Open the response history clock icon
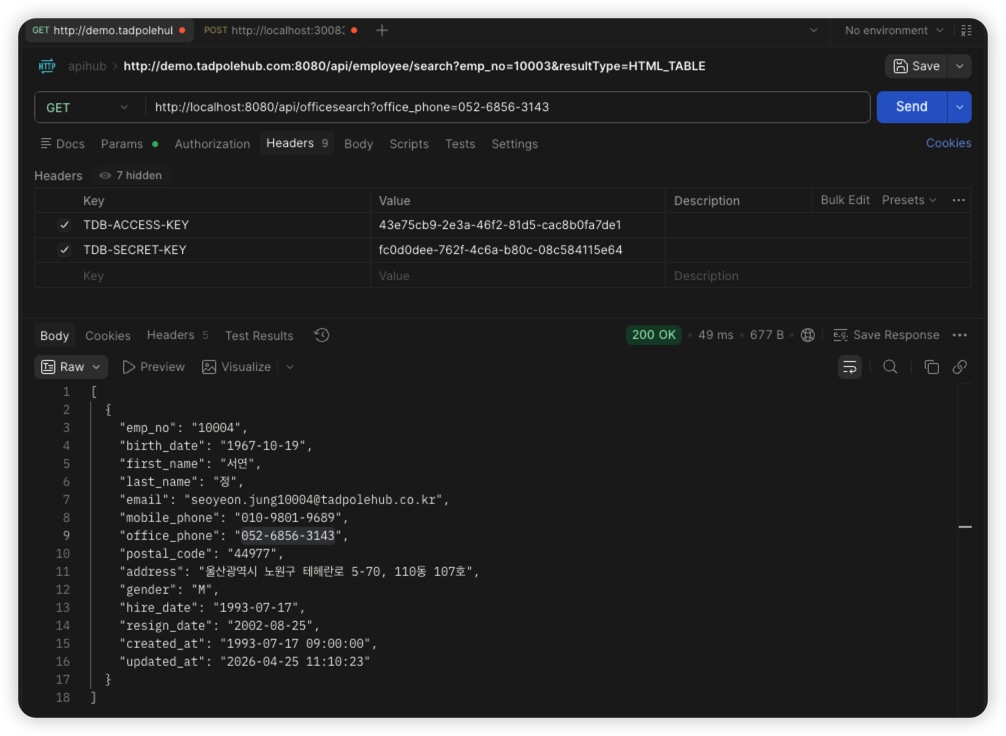1006x736 pixels. (321, 335)
